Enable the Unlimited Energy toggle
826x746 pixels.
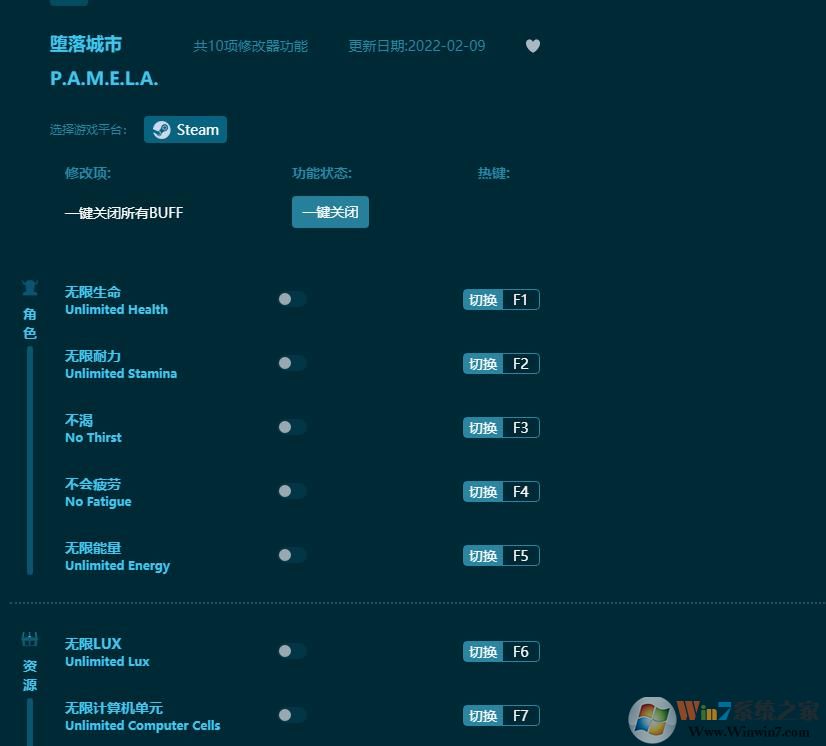coord(291,555)
